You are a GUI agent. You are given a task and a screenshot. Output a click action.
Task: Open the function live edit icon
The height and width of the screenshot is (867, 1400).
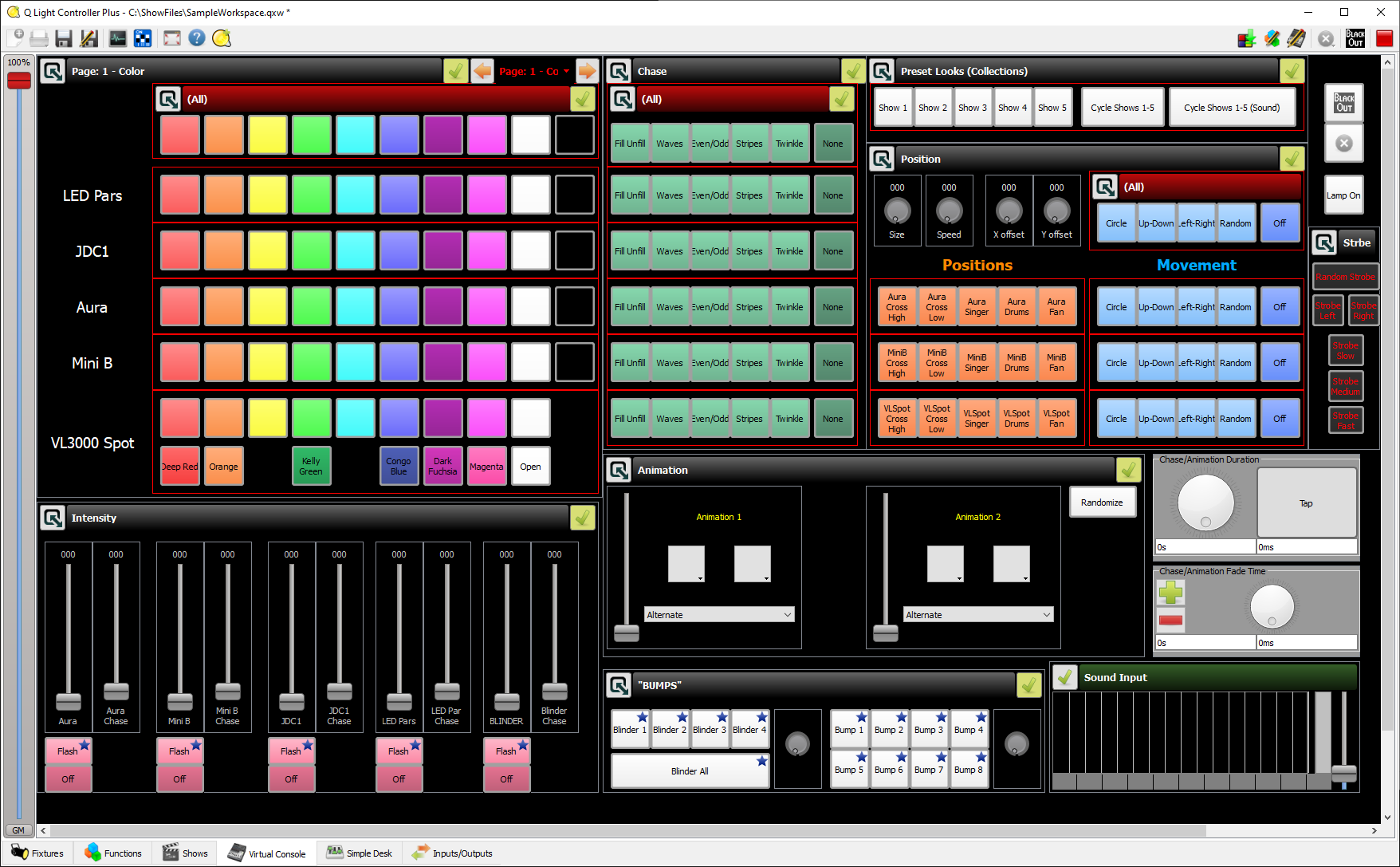pos(1272,38)
